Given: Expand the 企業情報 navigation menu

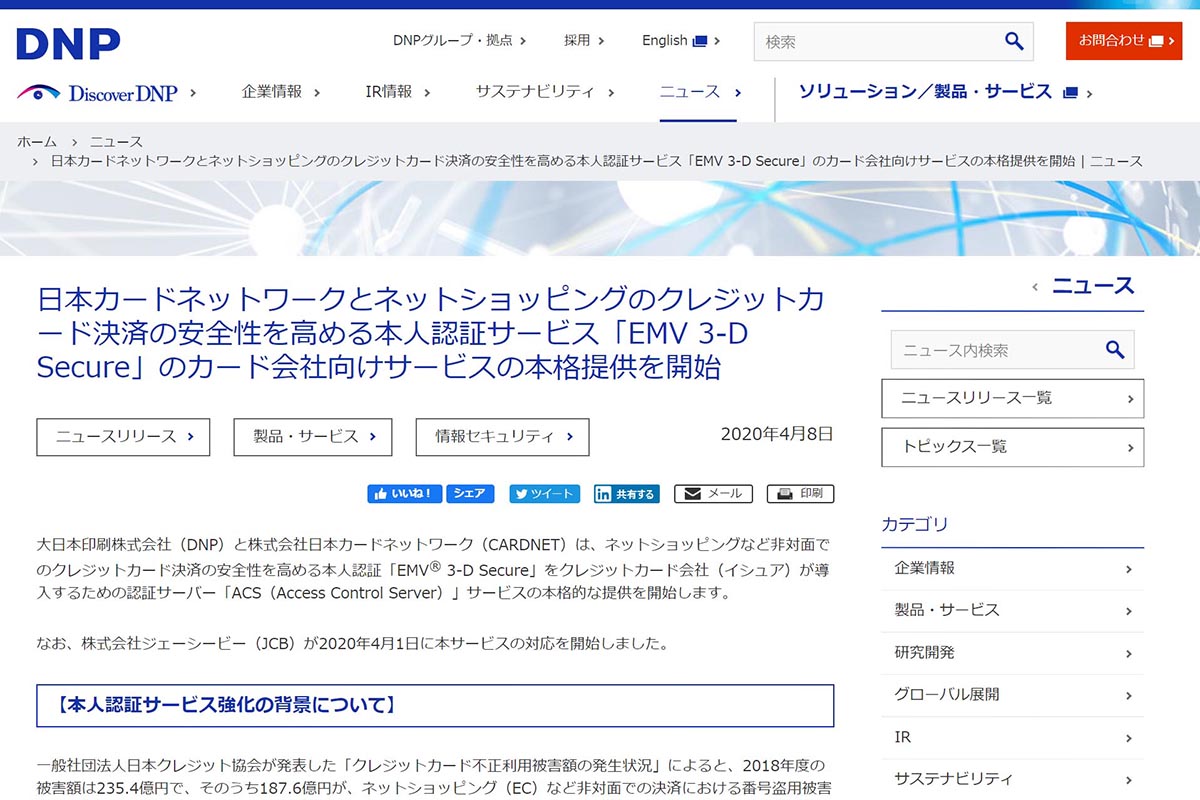Looking at the screenshot, I should [280, 92].
